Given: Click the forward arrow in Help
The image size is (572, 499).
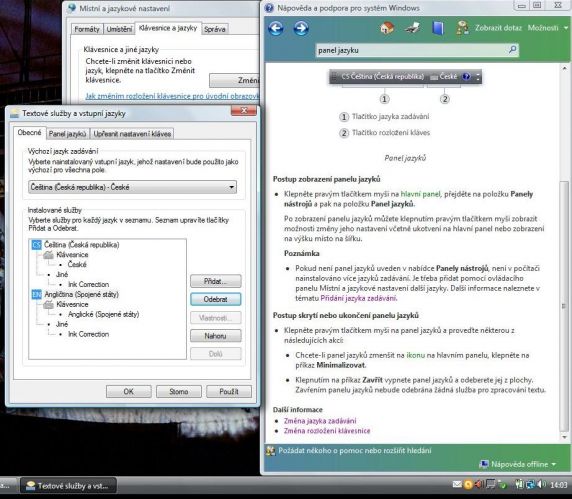Looking at the screenshot, I should click(x=301, y=28).
